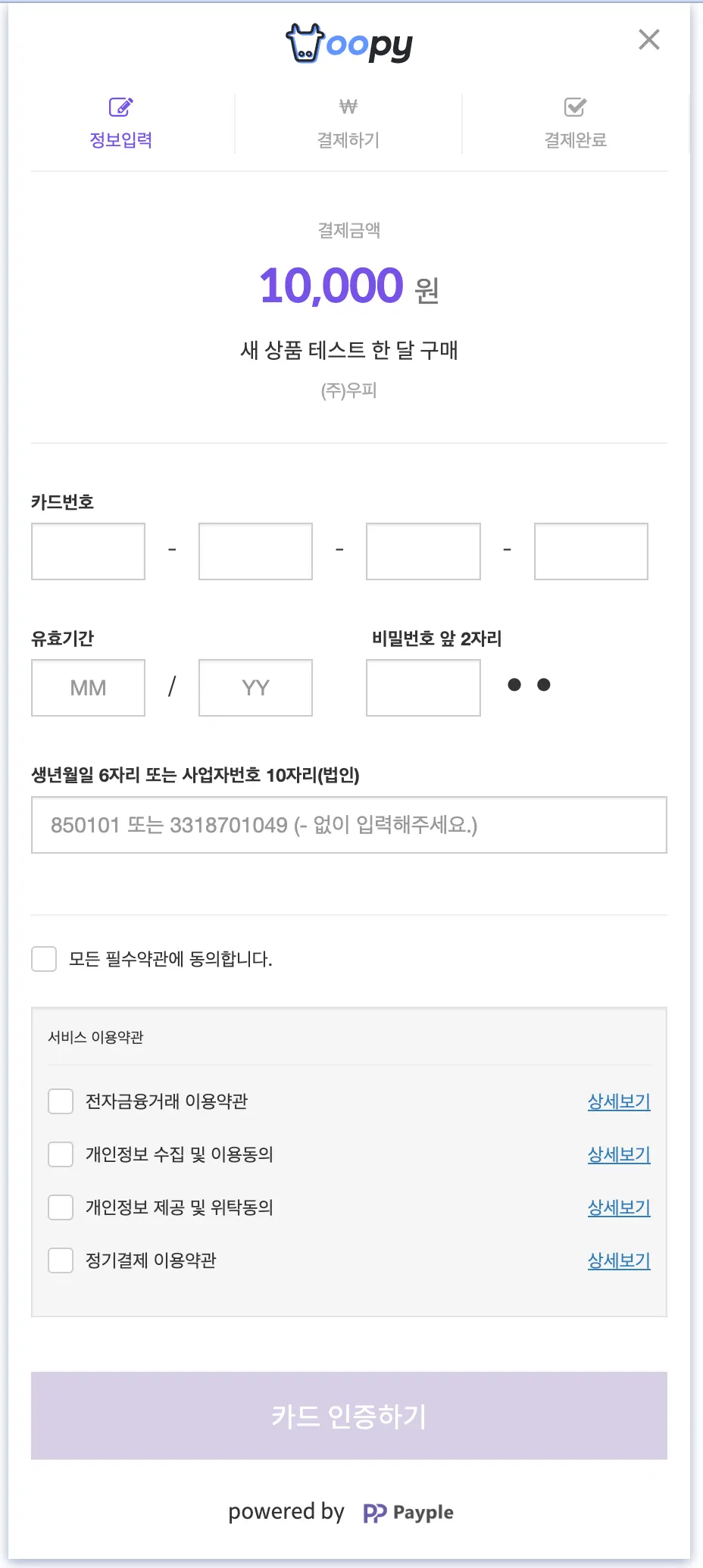Click the Payple logo in footer
The height and width of the screenshot is (1568, 703).
[409, 1513]
